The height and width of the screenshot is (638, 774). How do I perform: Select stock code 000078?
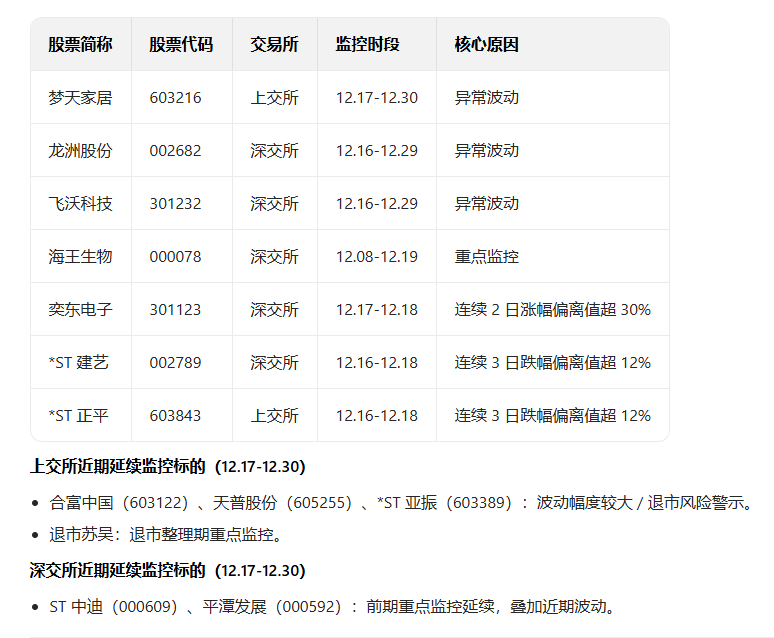click(175, 257)
